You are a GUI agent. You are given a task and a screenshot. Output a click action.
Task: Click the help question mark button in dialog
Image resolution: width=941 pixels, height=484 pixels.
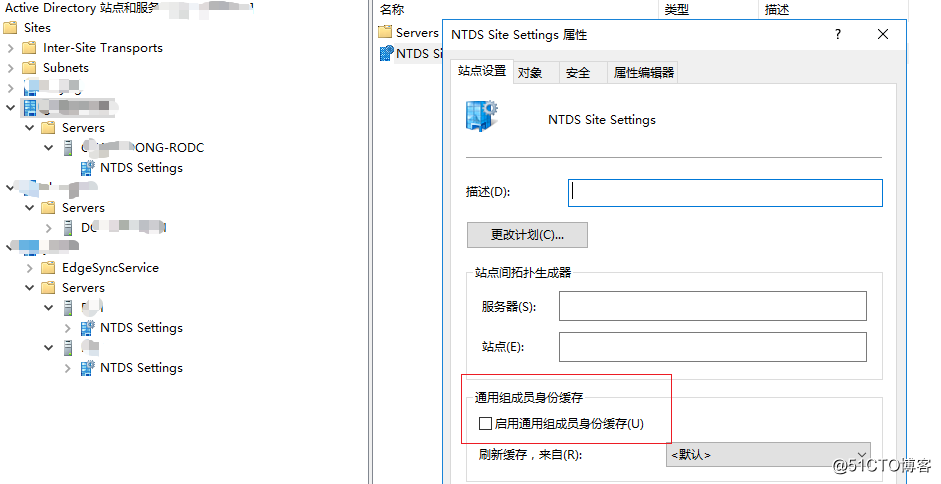pyautogui.click(x=838, y=34)
